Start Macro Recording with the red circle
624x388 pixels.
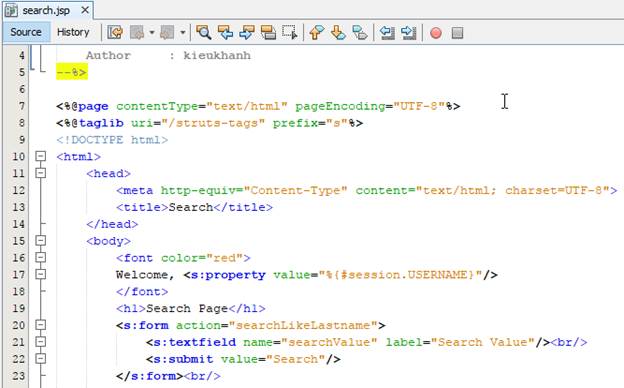tap(436, 33)
